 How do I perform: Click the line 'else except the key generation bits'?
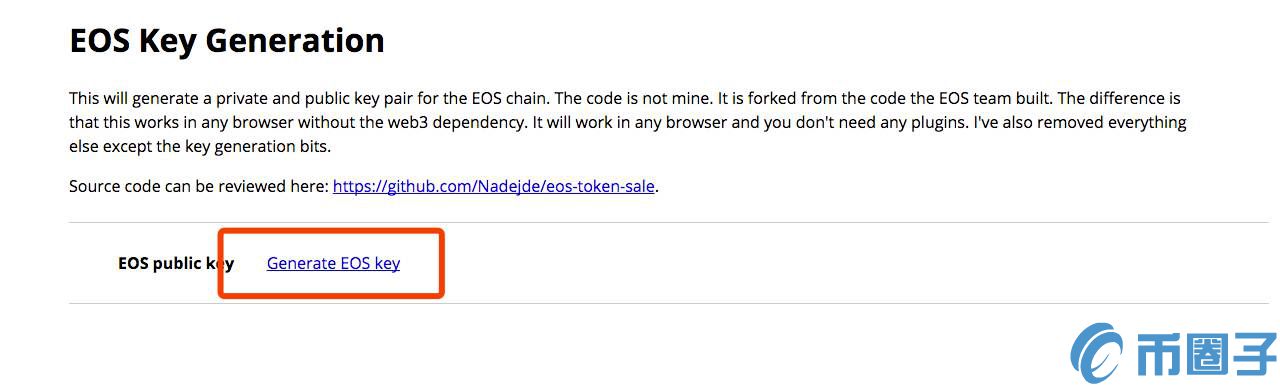(x=199, y=147)
